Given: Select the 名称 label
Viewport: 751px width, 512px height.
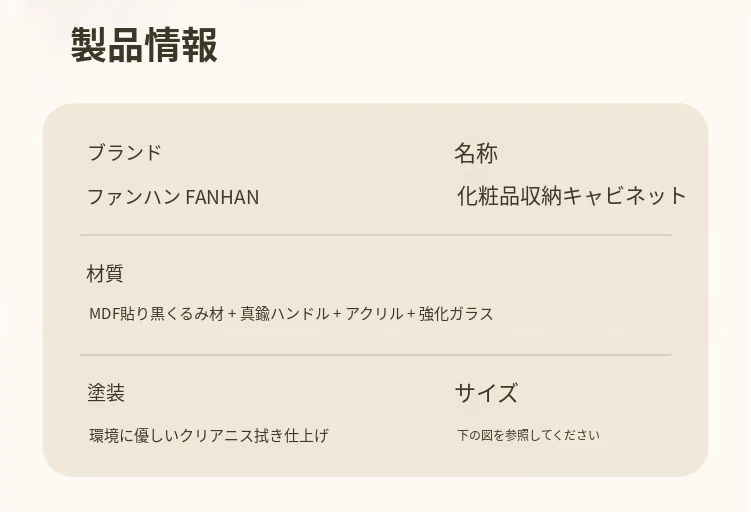Looking at the screenshot, I should point(475,153).
